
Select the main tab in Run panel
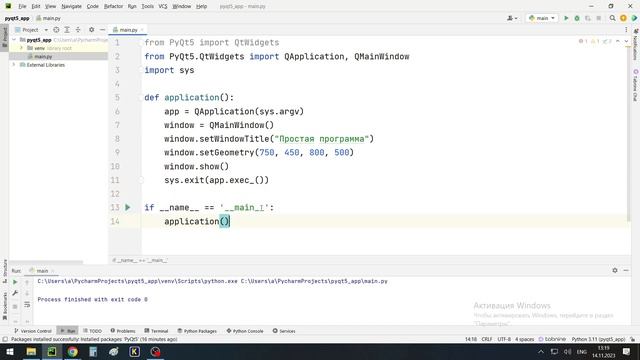click(x=42, y=271)
